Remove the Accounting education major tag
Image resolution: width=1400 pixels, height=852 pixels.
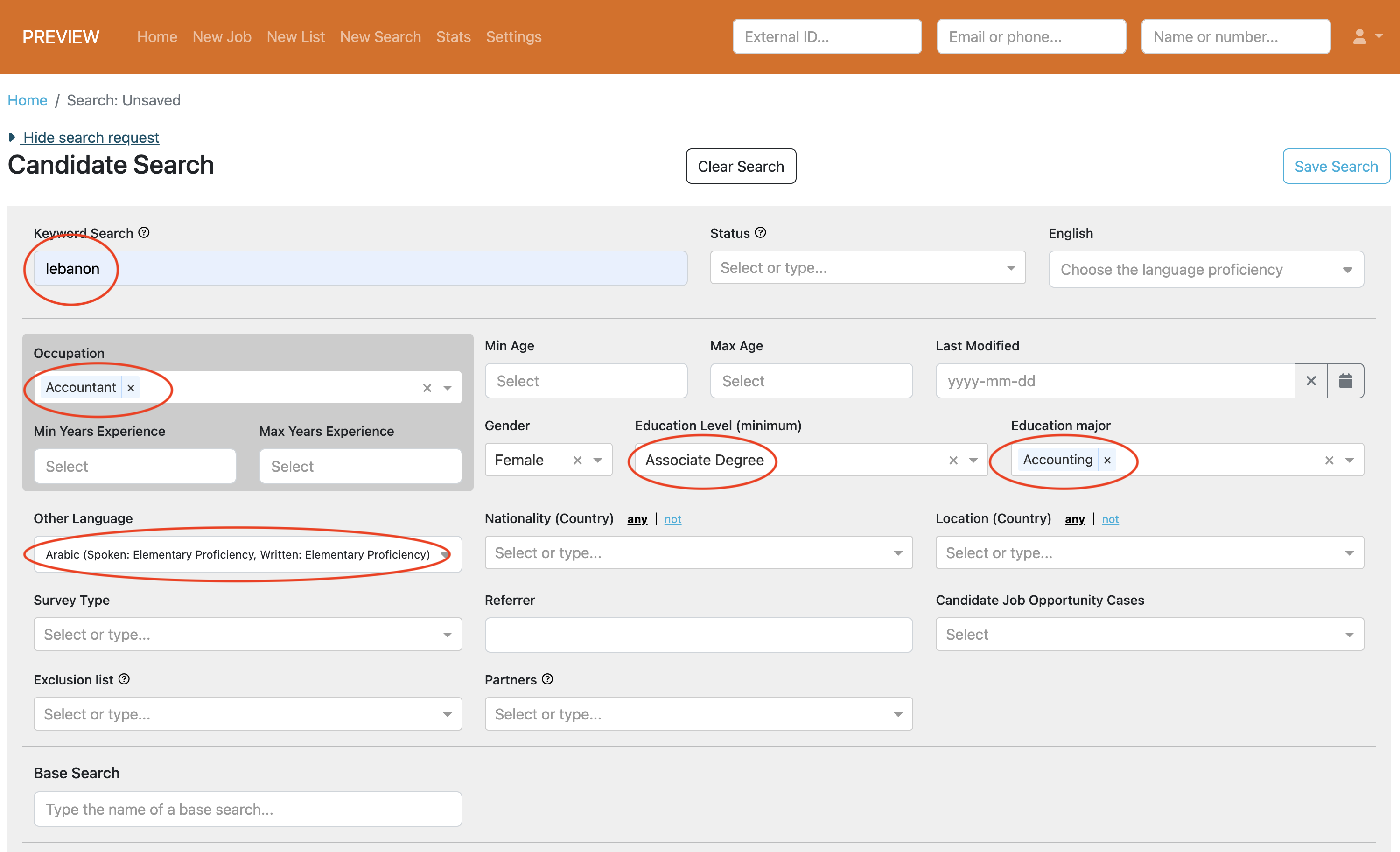click(1107, 460)
